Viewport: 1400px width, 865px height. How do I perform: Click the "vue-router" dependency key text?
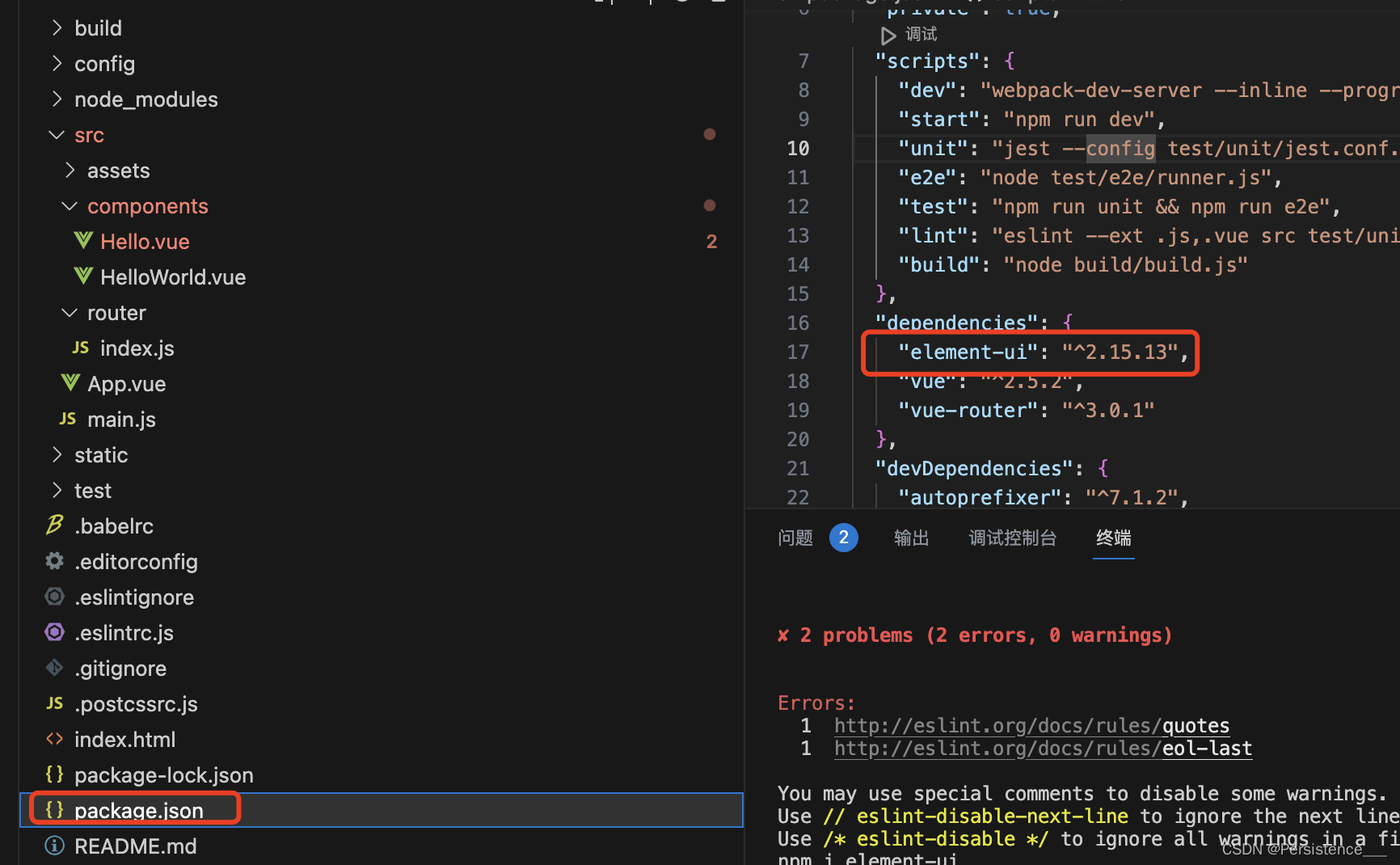tap(968, 411)
